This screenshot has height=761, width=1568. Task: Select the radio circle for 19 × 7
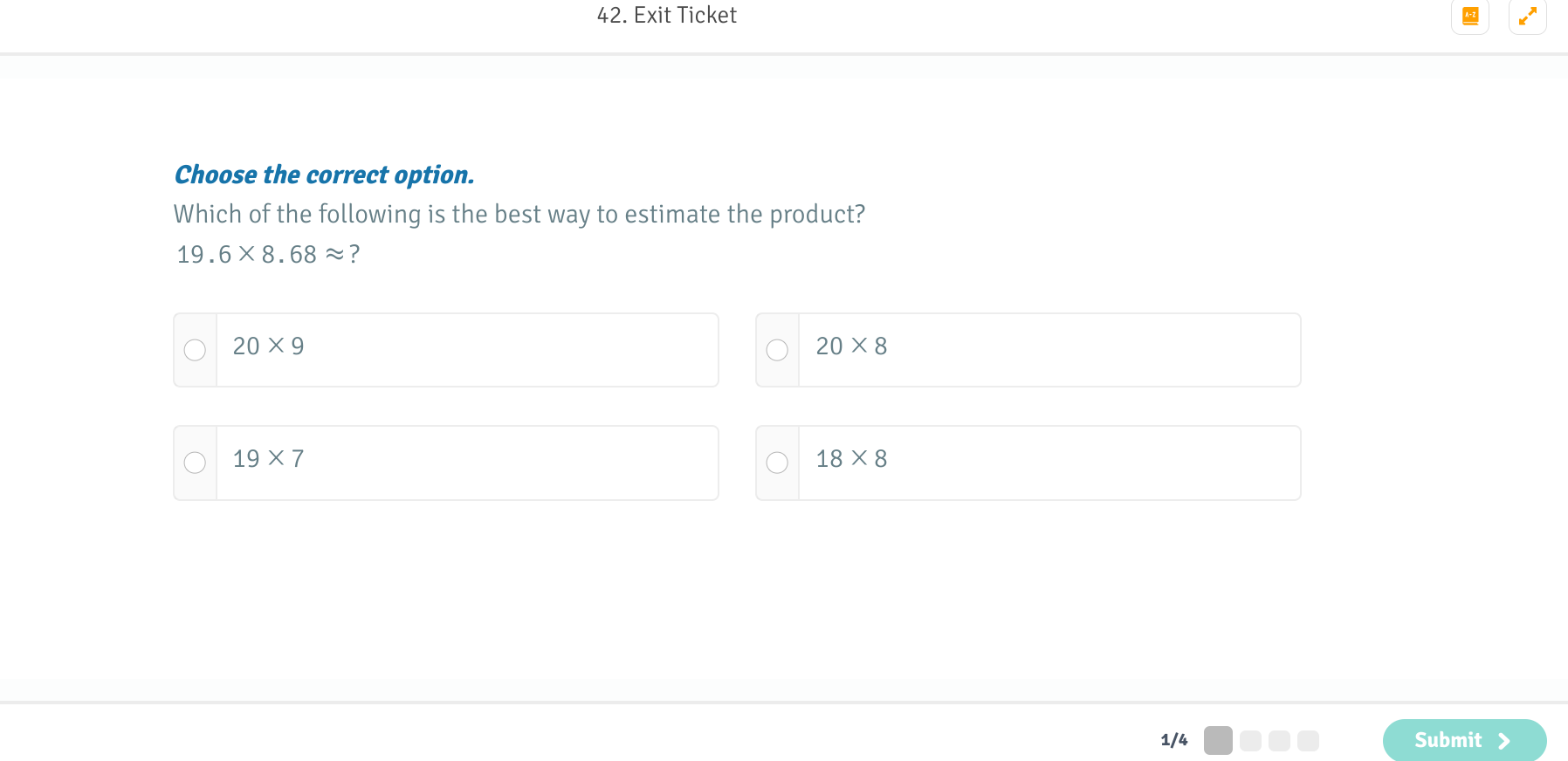point(195,463)
